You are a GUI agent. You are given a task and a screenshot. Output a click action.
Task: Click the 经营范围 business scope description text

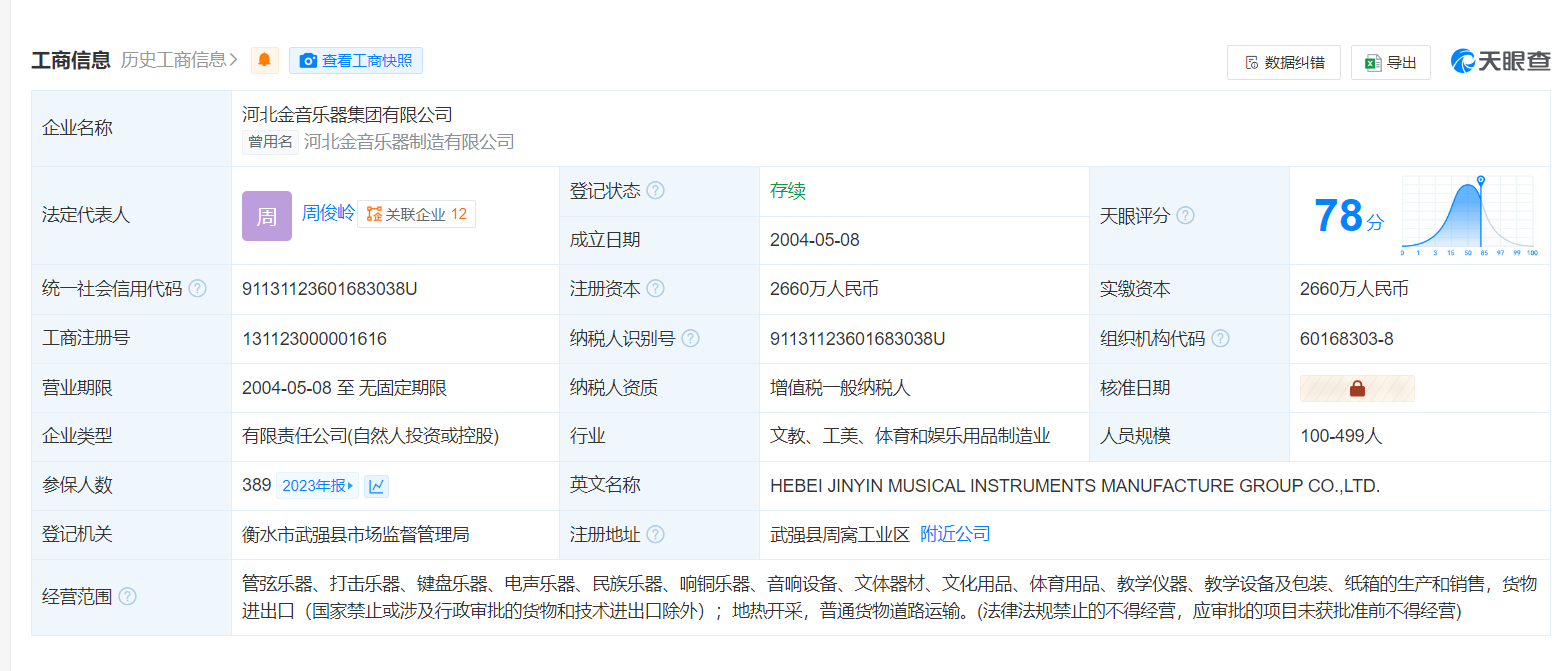click(x=889, y=597)
